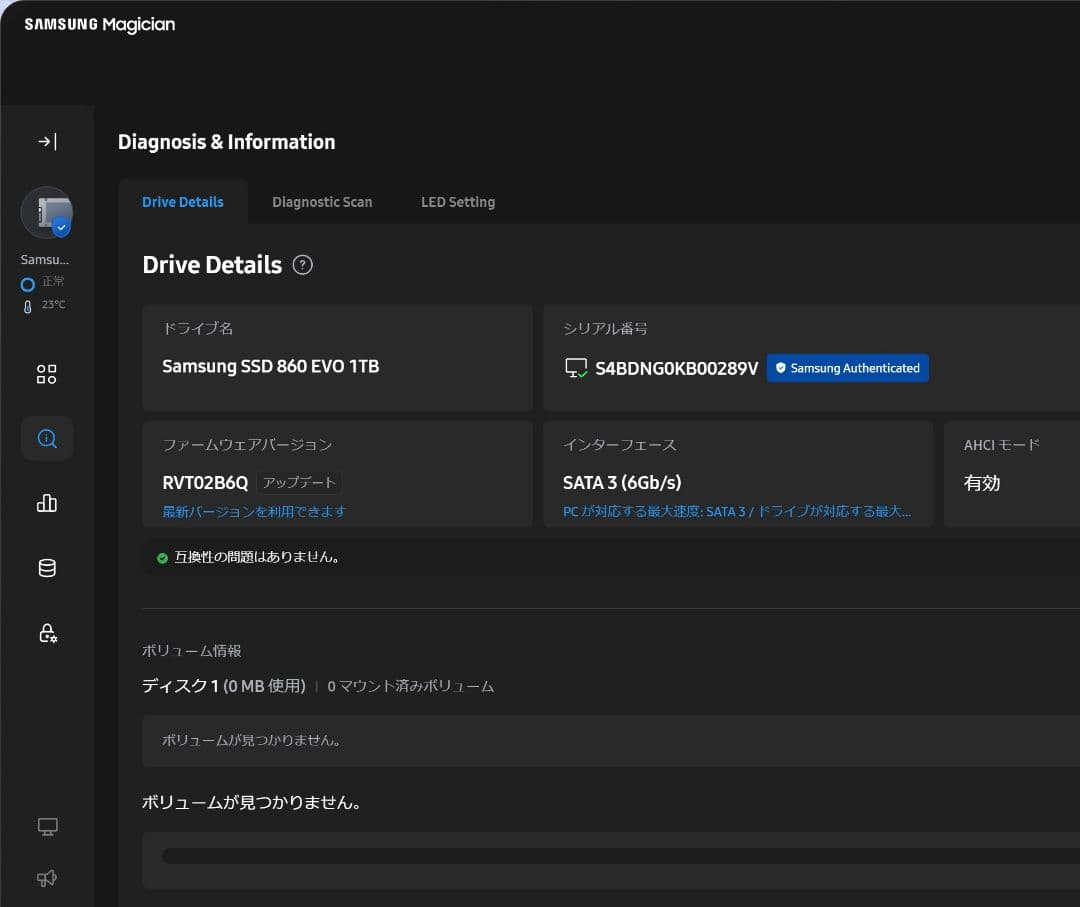
Task: Switch to the Diagnostic Scan tab
Action: coord(322,202)
